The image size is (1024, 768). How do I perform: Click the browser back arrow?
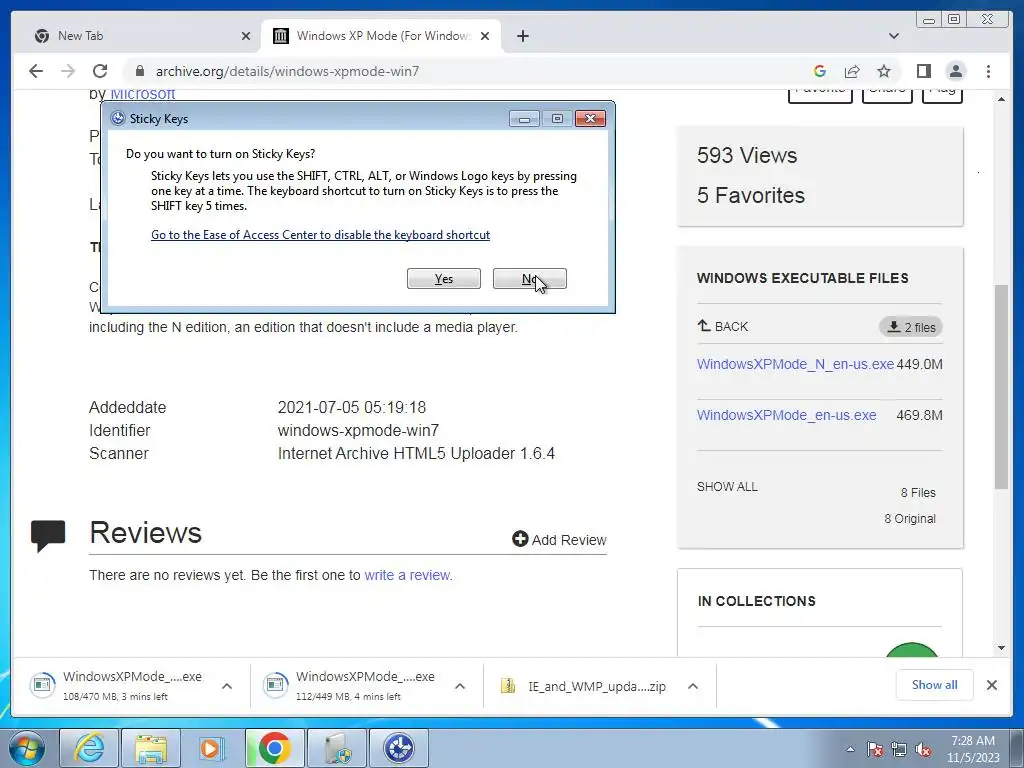pyautogui.click(x=36, y=71)
